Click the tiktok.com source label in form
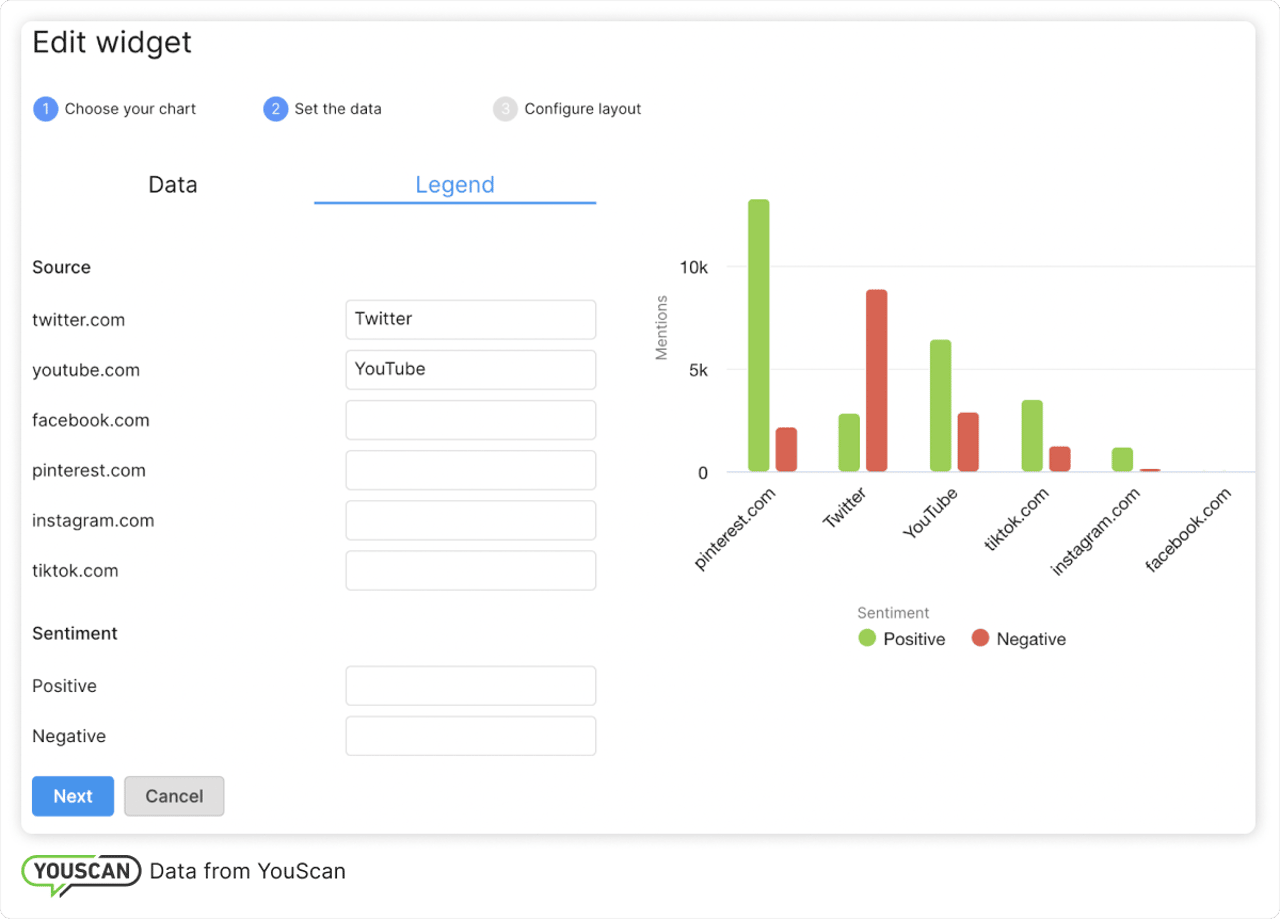 75,570
